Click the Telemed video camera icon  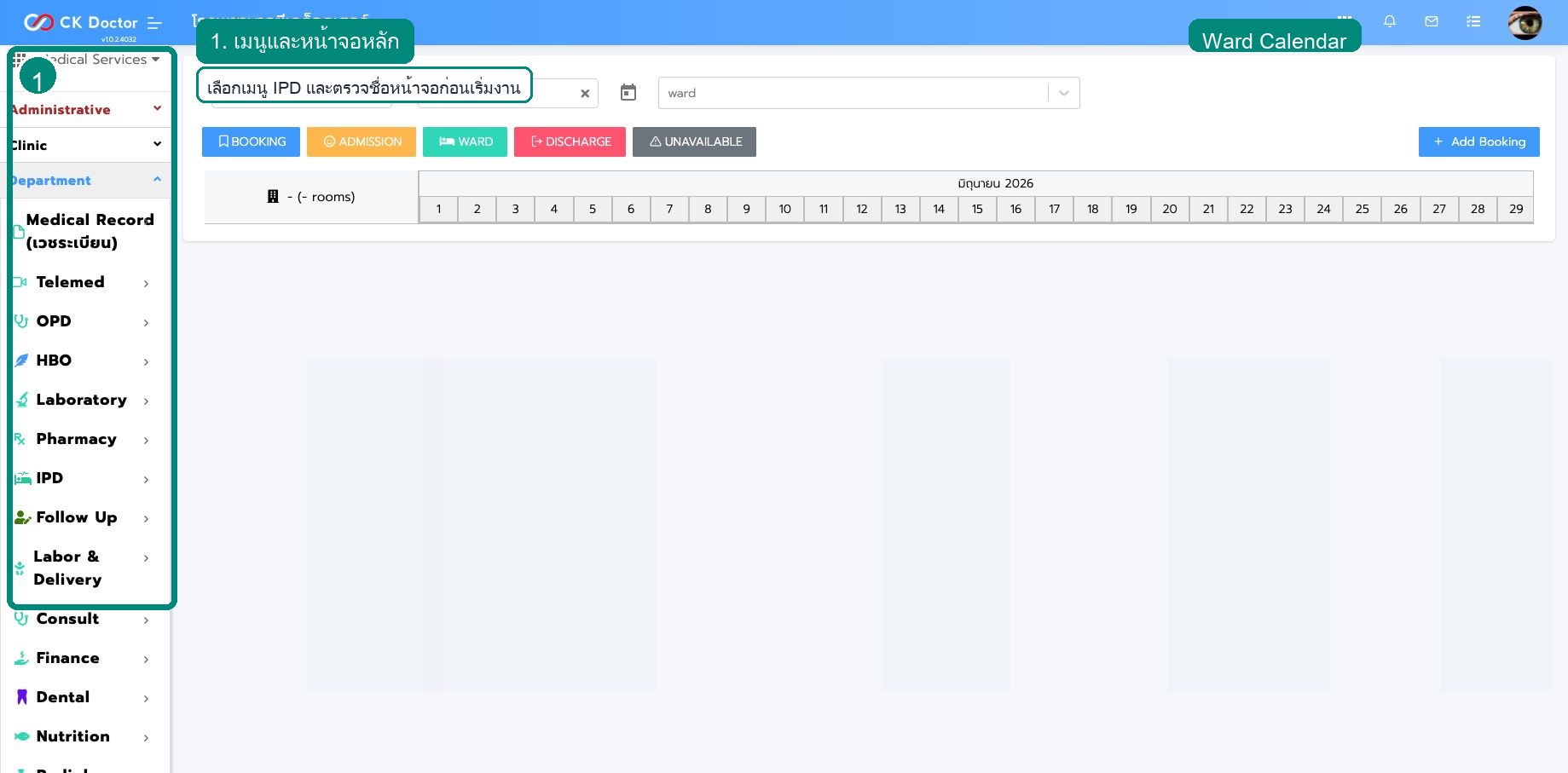pyautogui.click(x=20, y=282)
